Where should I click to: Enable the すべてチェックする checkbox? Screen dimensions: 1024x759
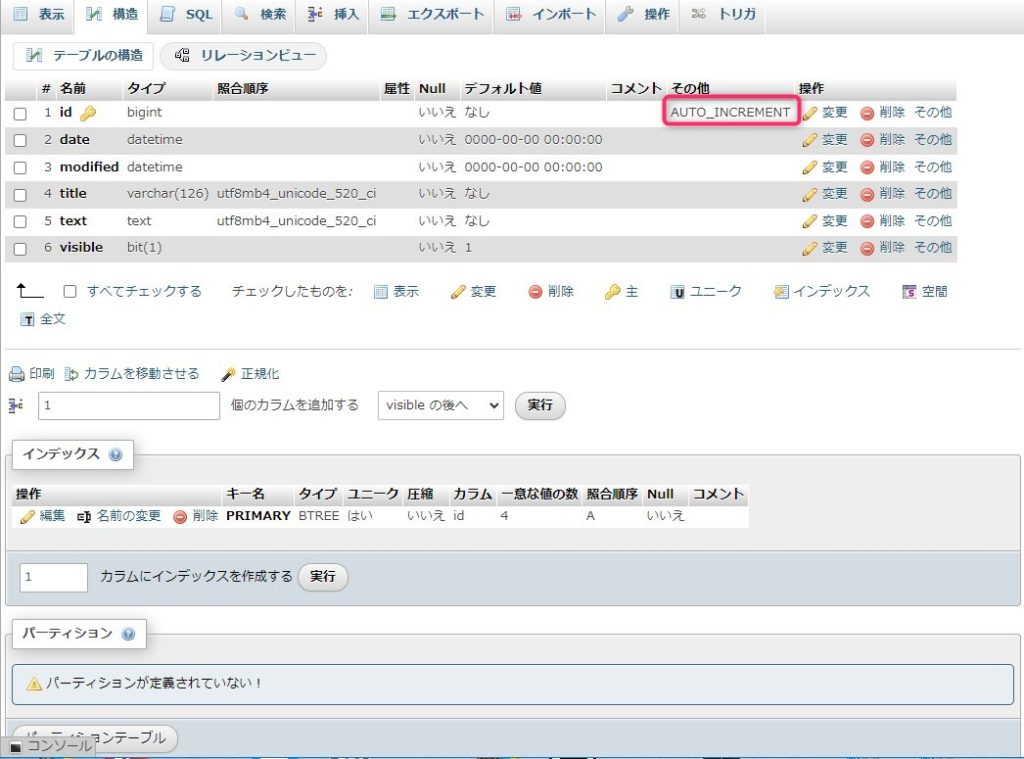[70, 292]
